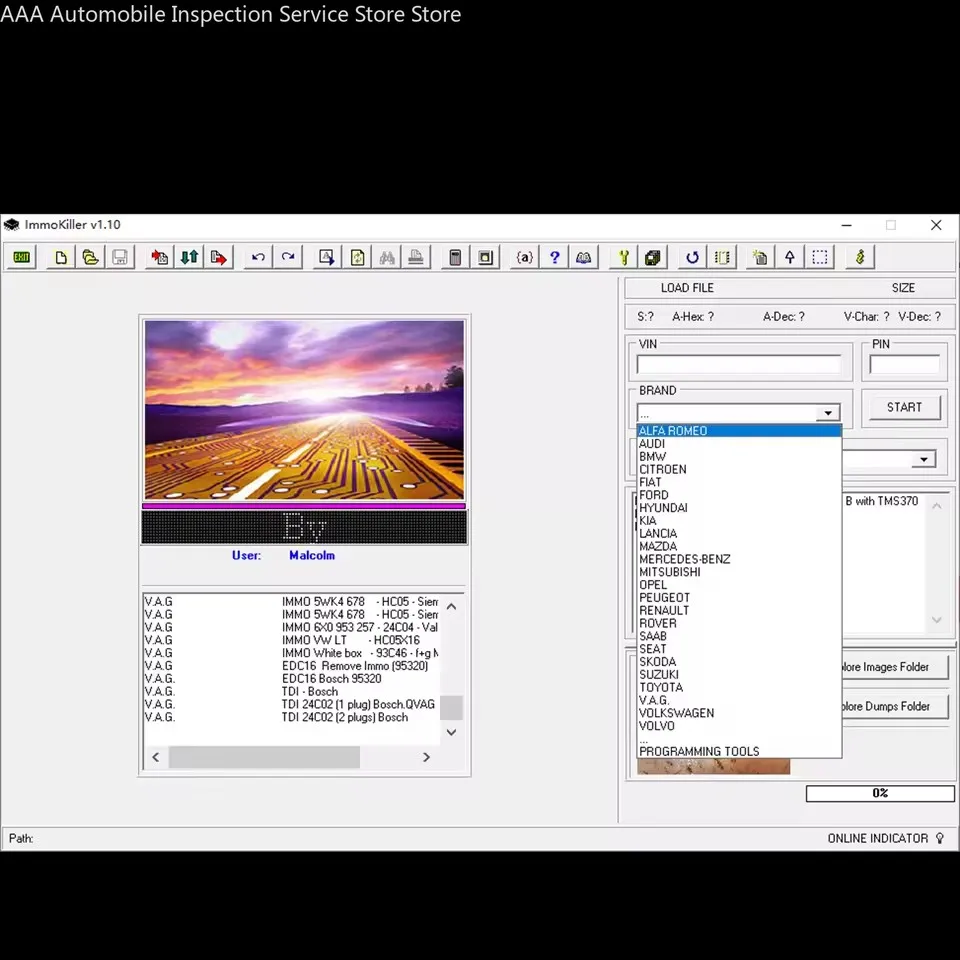Choose BMW in the brand list
The width and height of the screenshot is (960, 960).
[739, 457]
